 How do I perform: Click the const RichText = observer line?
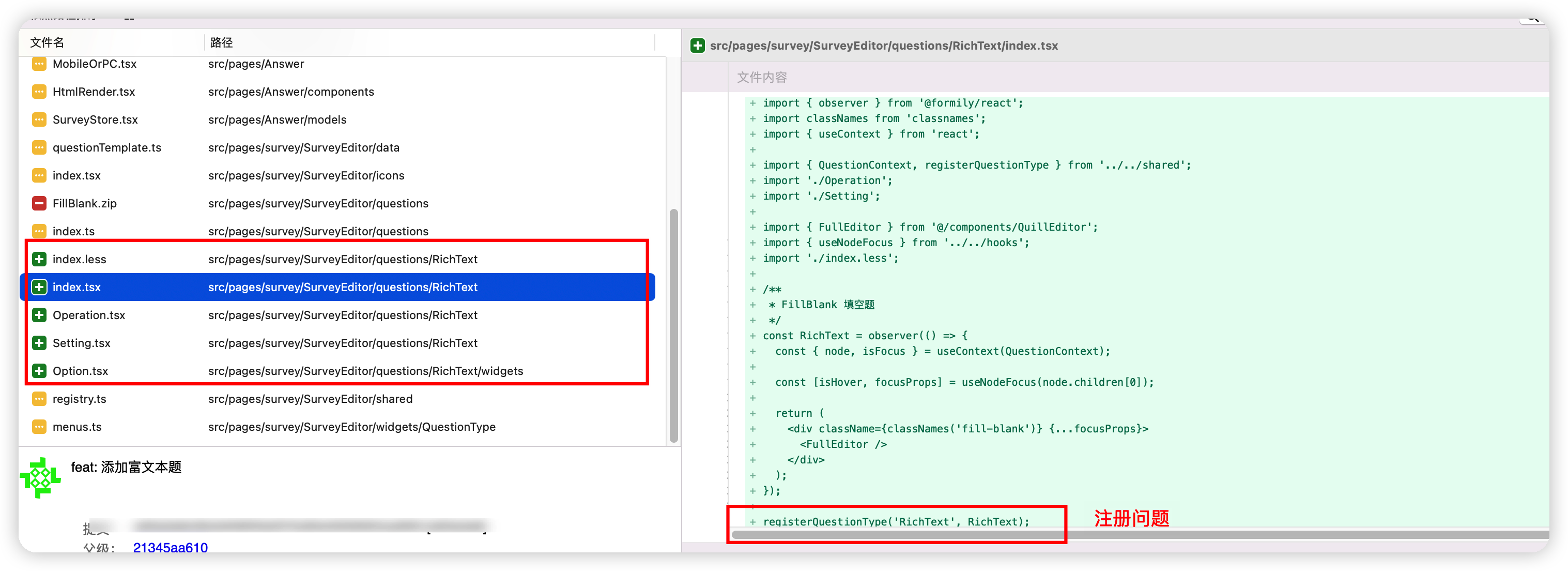point(865,336)
